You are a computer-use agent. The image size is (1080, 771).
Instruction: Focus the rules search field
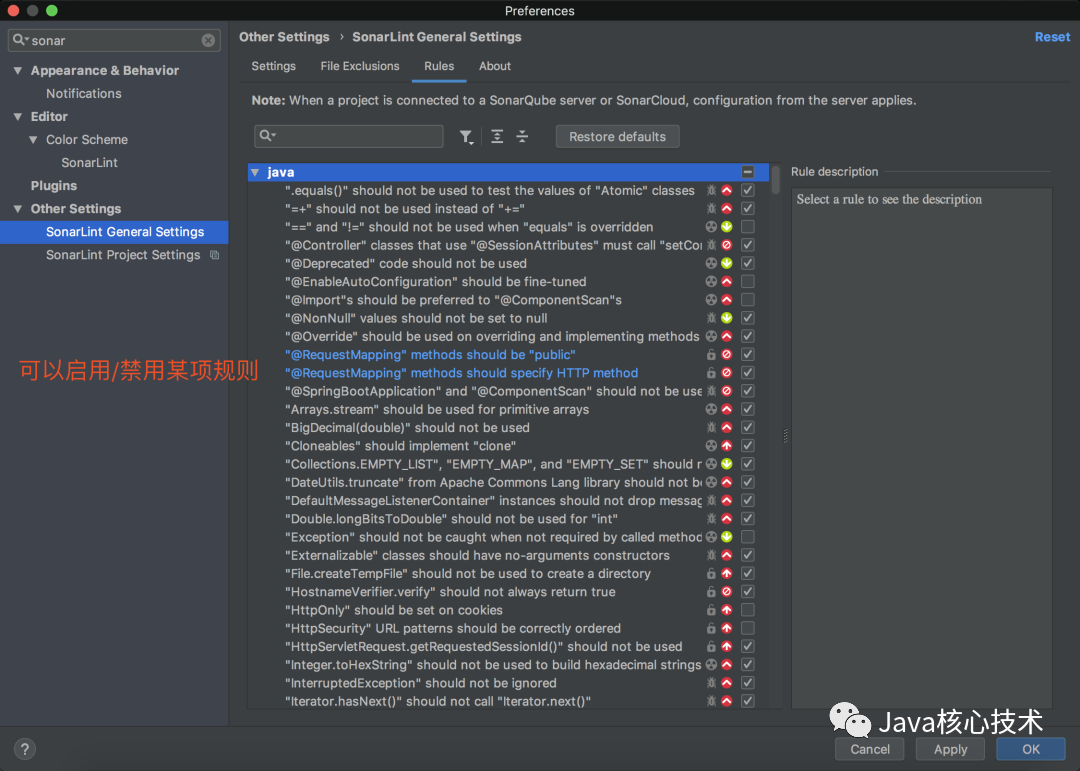pos(349,136)
